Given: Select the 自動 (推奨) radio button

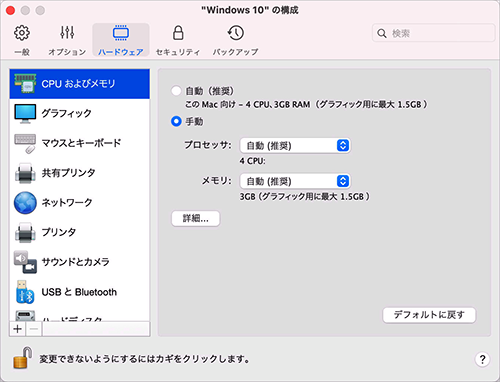Looking at the screenshot, I should tap(176, 91).
